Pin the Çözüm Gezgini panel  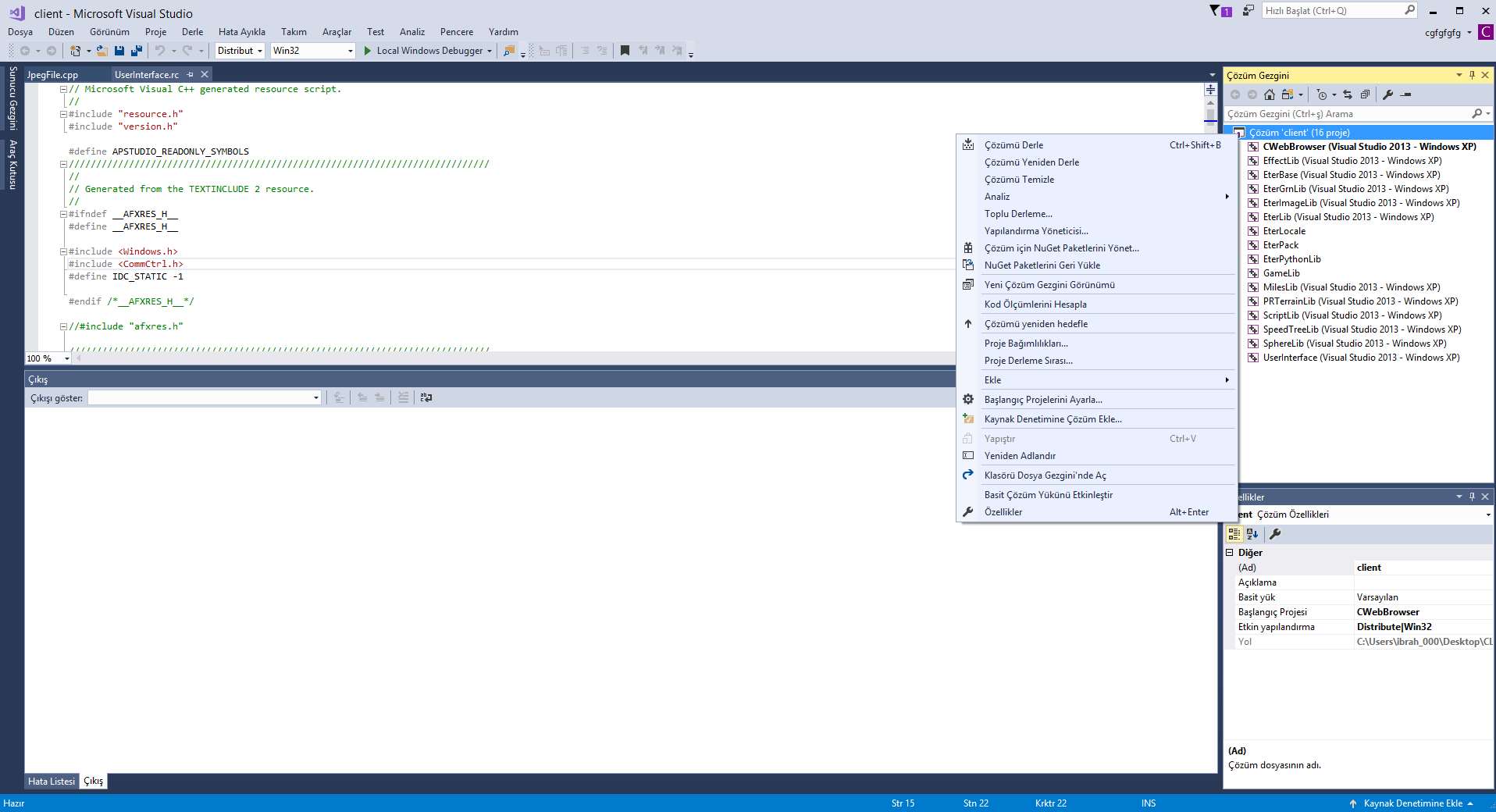pos(1472,75)
